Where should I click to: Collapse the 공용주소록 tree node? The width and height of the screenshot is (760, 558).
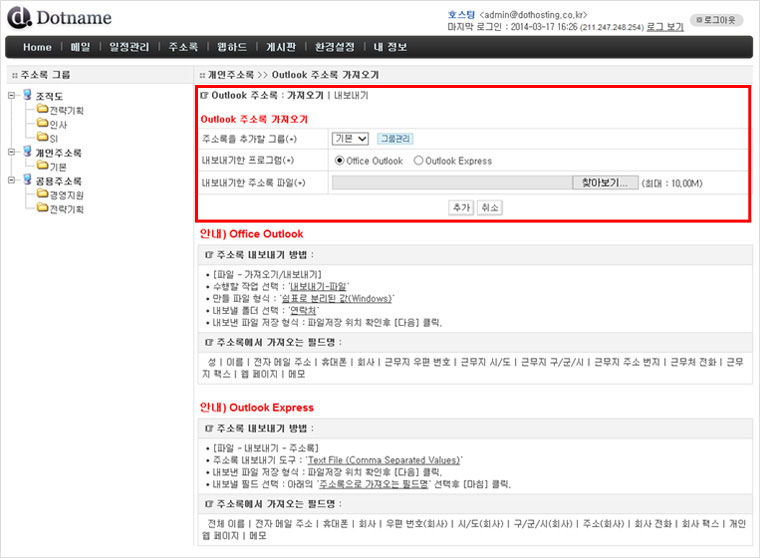11,181
